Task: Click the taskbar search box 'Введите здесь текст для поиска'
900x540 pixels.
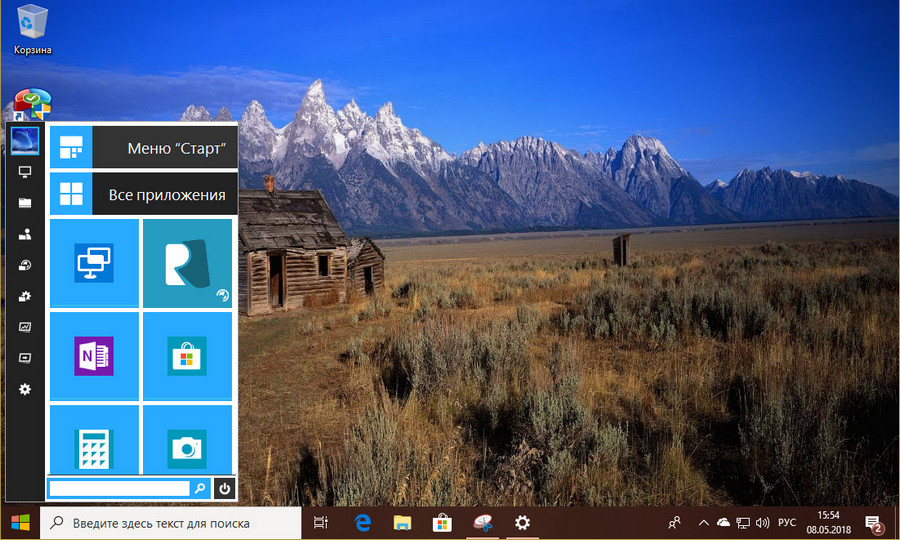Action: [171, 523]
